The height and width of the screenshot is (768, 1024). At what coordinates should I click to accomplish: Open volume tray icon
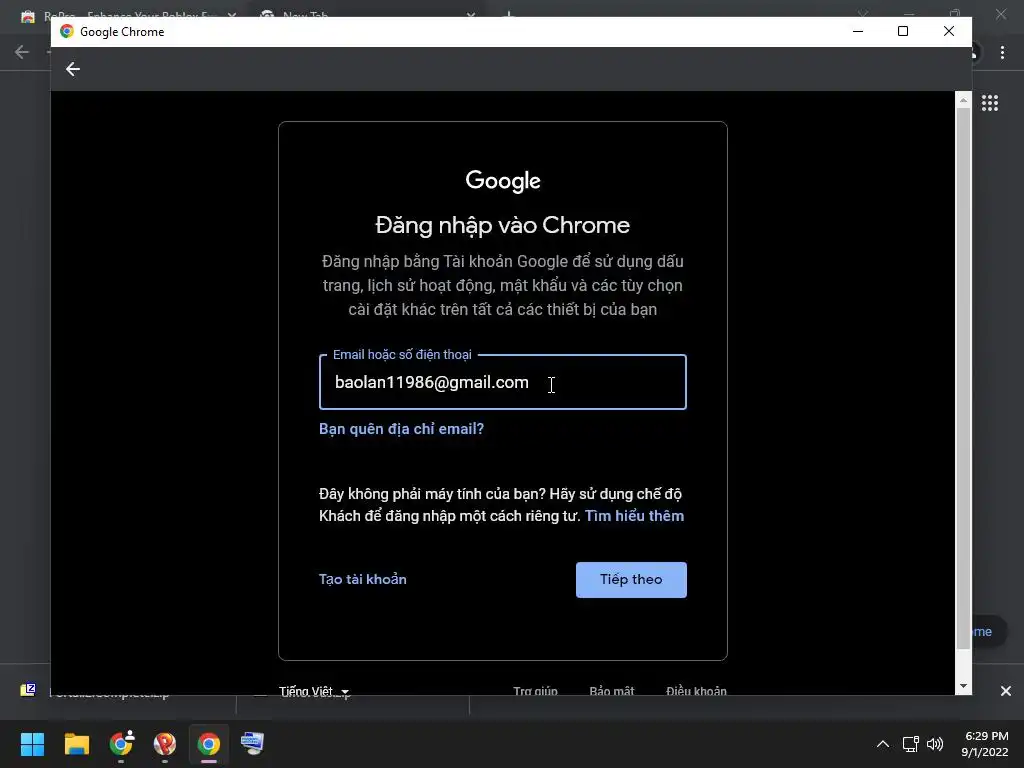pos(935,744)
